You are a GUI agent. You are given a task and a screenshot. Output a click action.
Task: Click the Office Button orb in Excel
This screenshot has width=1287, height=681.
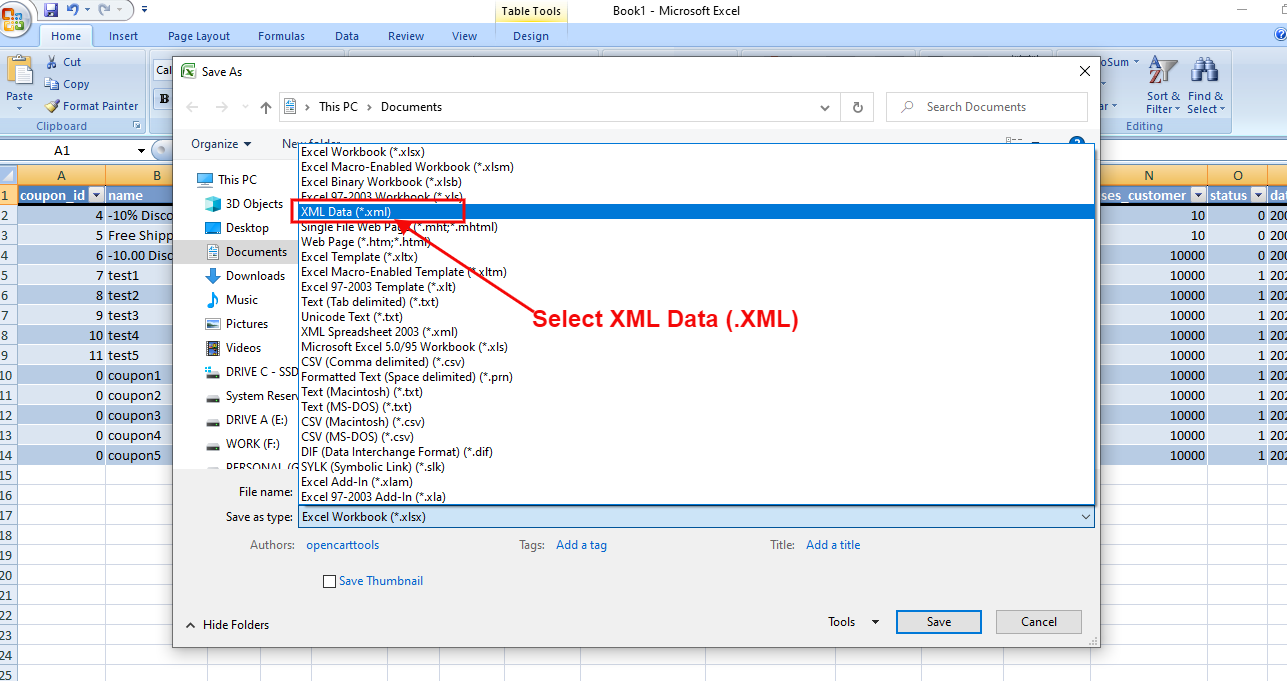coord(16,16)
